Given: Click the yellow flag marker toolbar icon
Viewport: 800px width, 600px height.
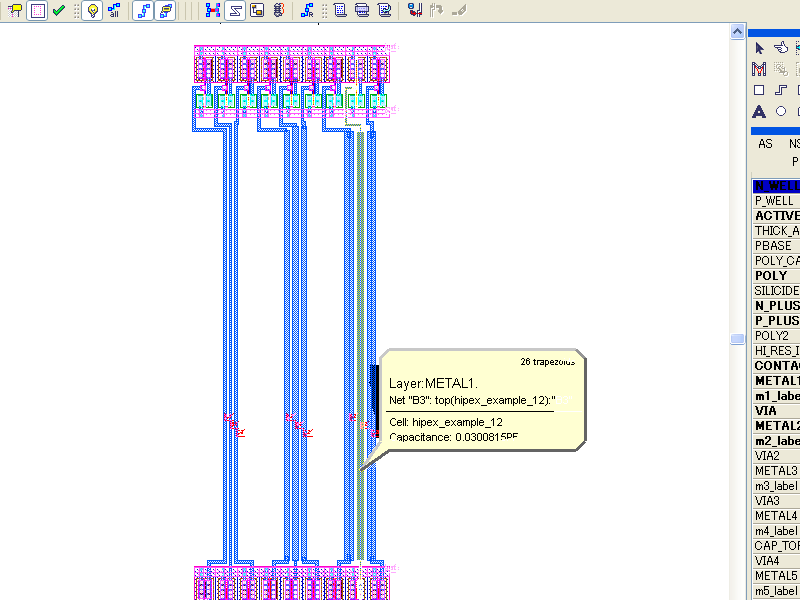Looking at the screenshot, I should (15, 11).
